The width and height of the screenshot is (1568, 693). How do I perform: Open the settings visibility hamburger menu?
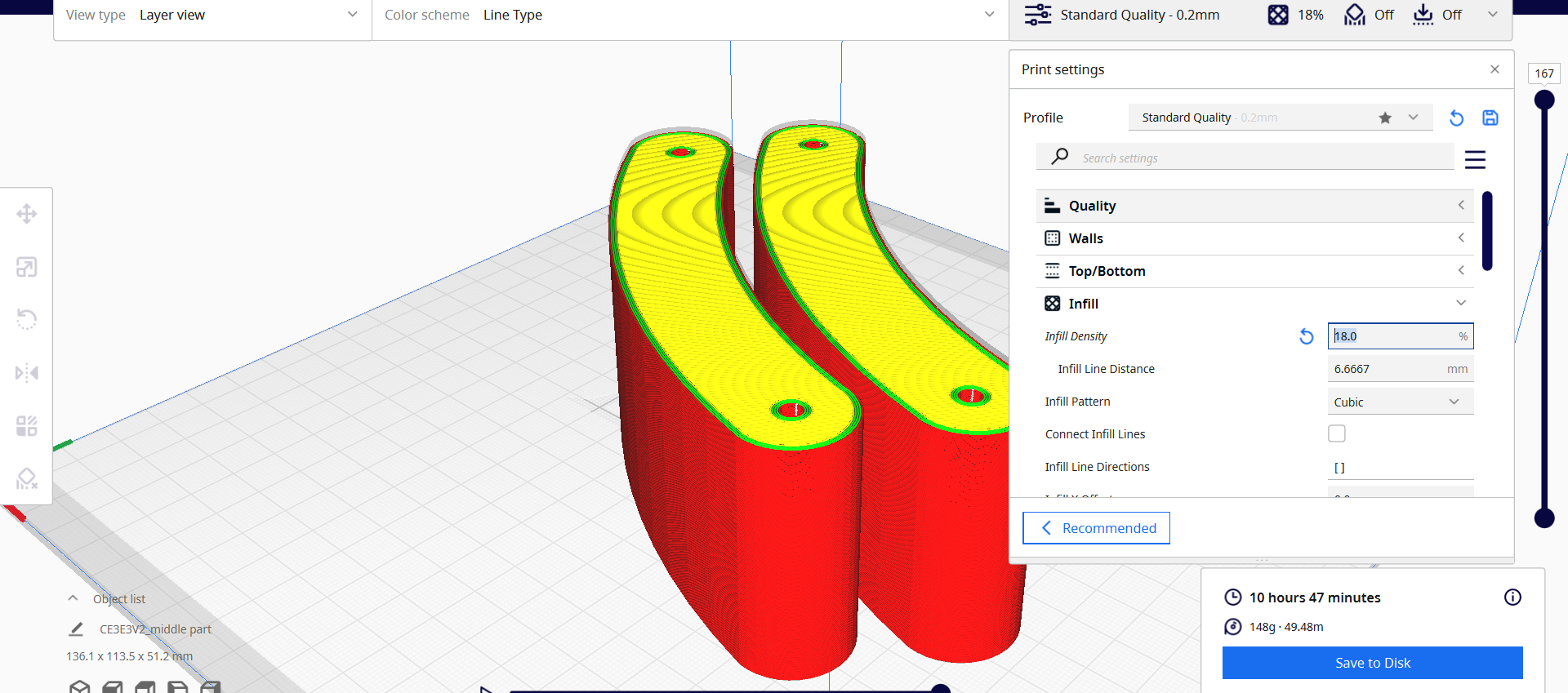(x=1475, y=159)
